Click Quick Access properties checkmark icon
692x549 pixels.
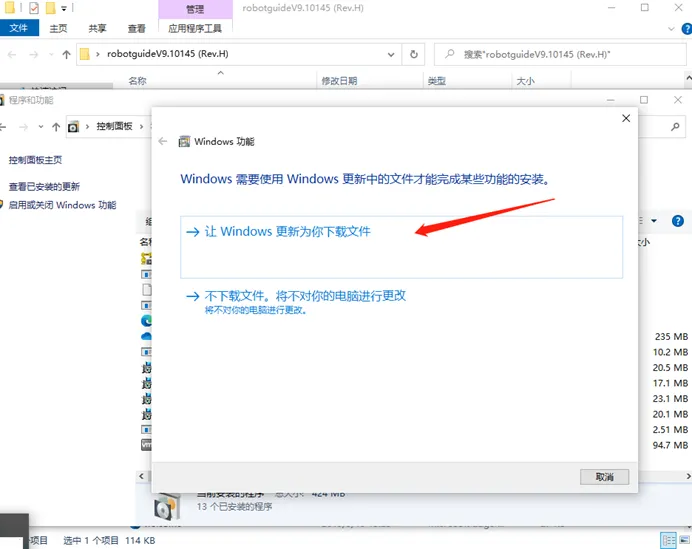[x=34, y=8]
